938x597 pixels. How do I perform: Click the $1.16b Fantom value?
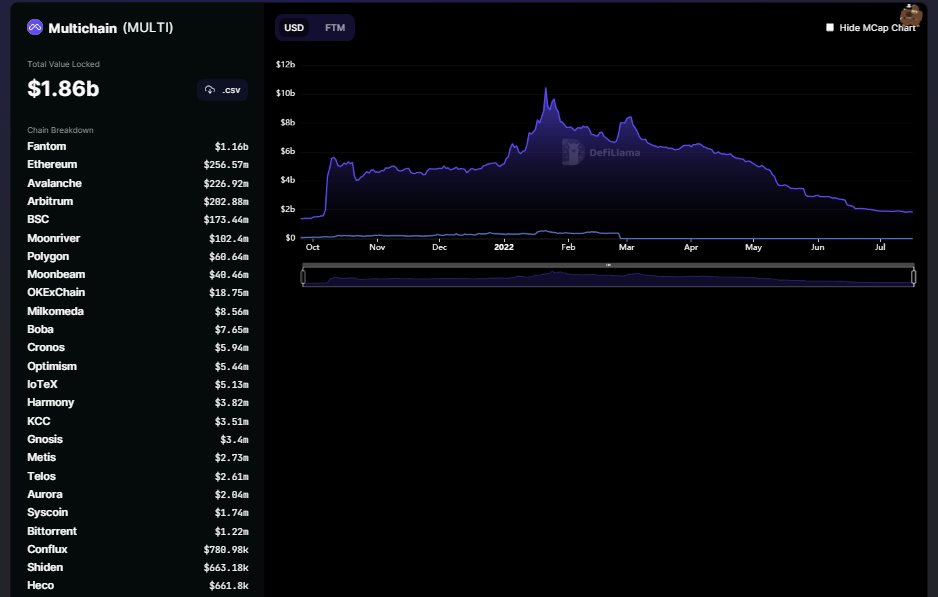[x=232, y=147]
